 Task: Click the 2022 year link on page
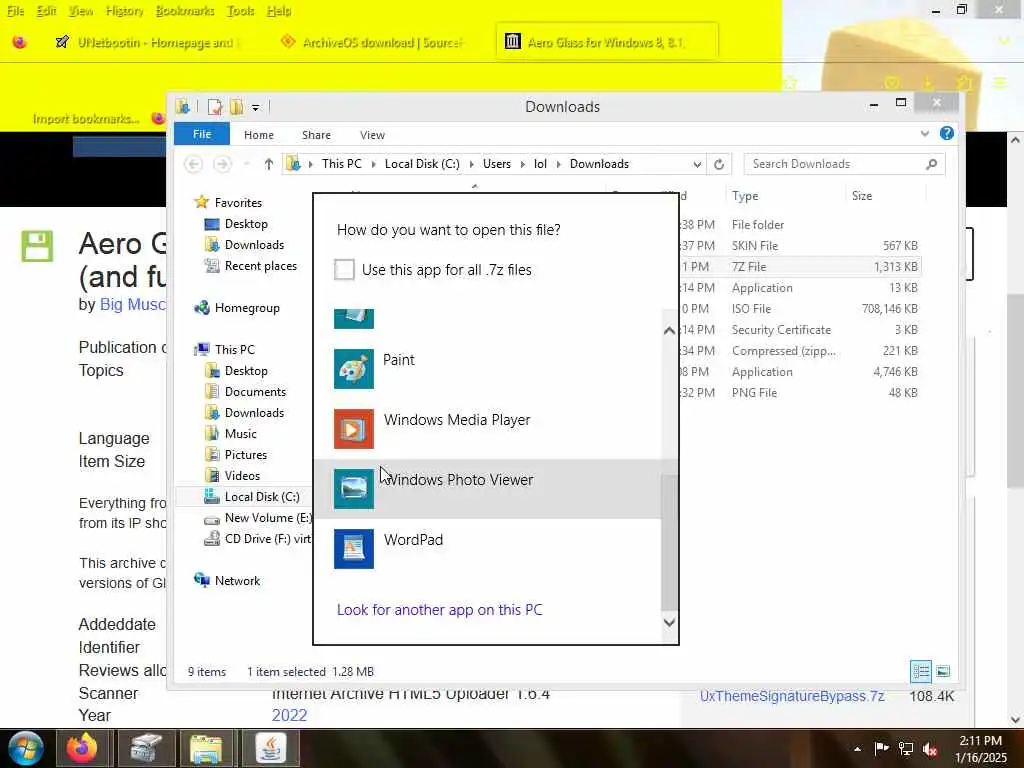point(289,715)
